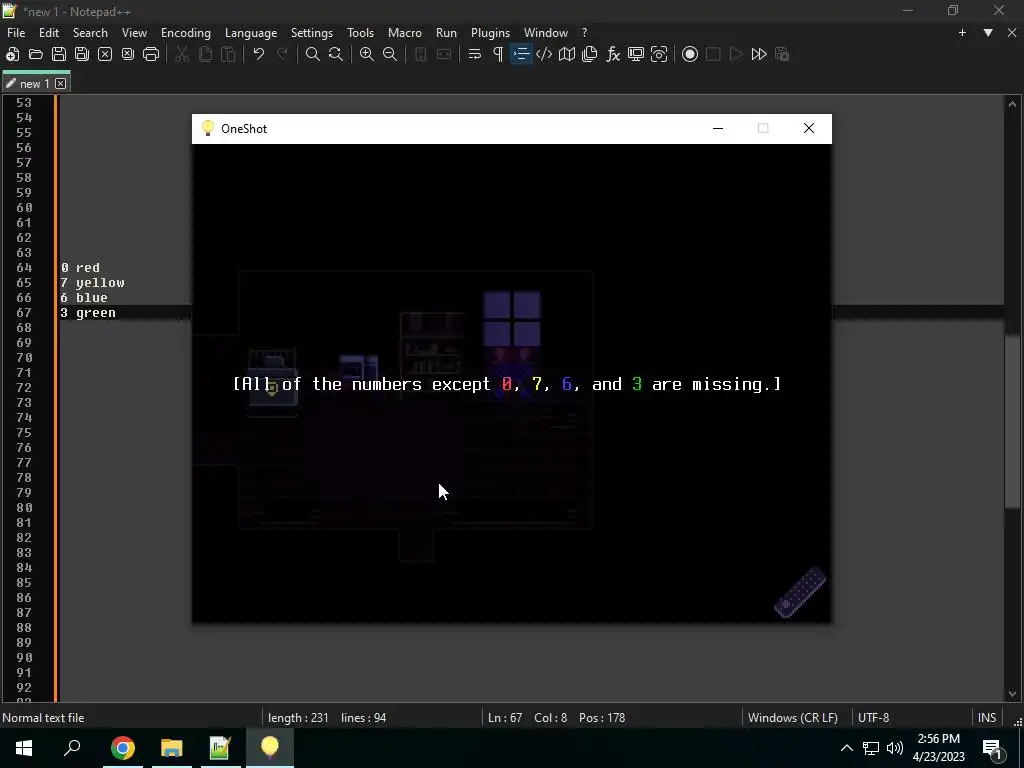Minimize the OneShot game window
1024x768 pixels.
(718, 129)
